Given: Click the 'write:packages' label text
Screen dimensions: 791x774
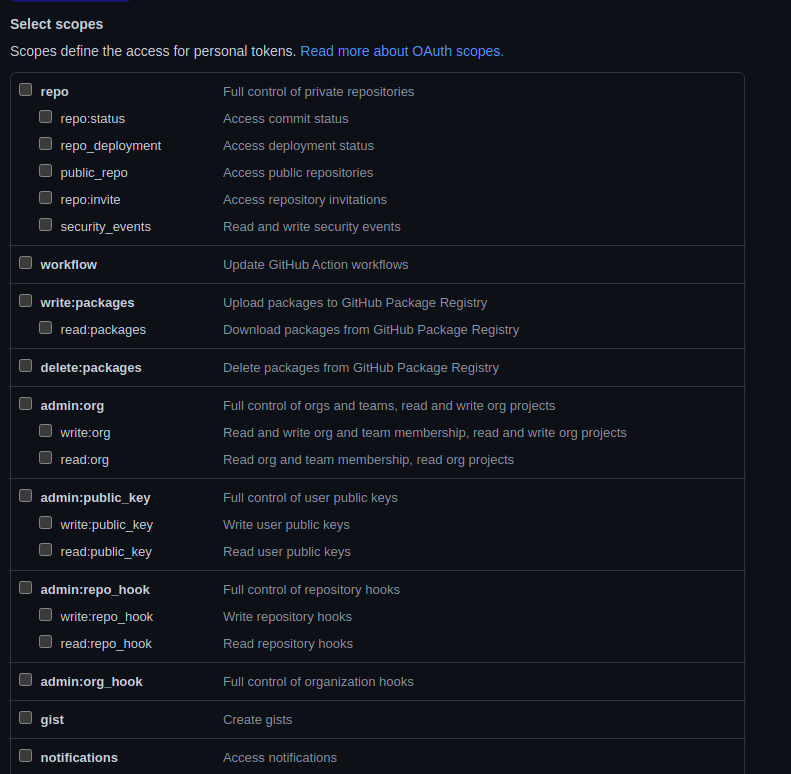Looking at the screenshot, I should click(x=87, y=303).
